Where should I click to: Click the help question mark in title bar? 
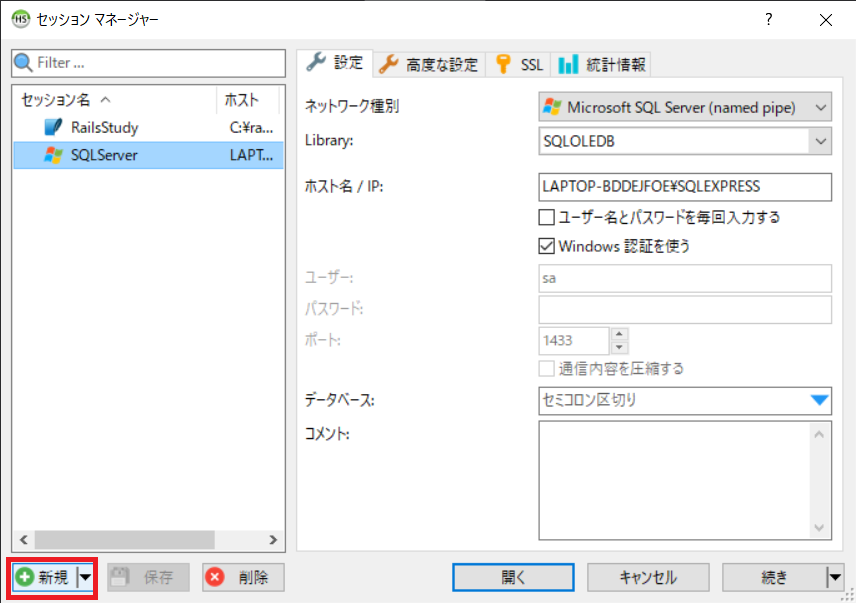769,20
